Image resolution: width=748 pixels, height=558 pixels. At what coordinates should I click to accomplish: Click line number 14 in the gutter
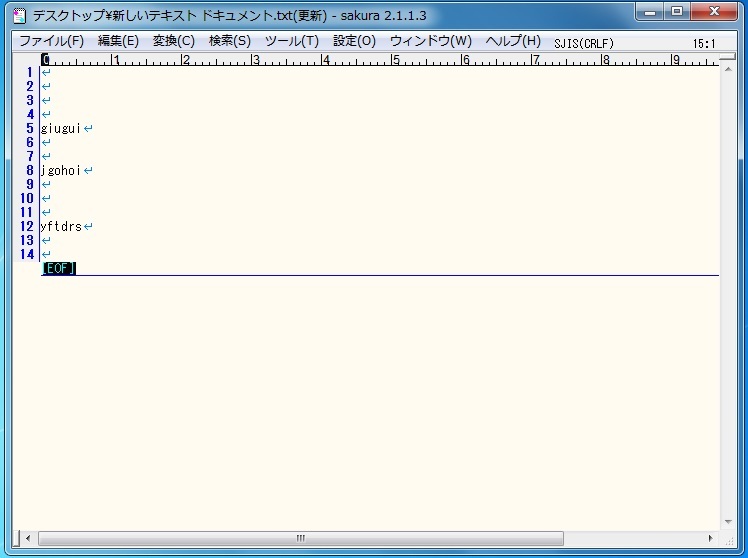tap(27, 254)
